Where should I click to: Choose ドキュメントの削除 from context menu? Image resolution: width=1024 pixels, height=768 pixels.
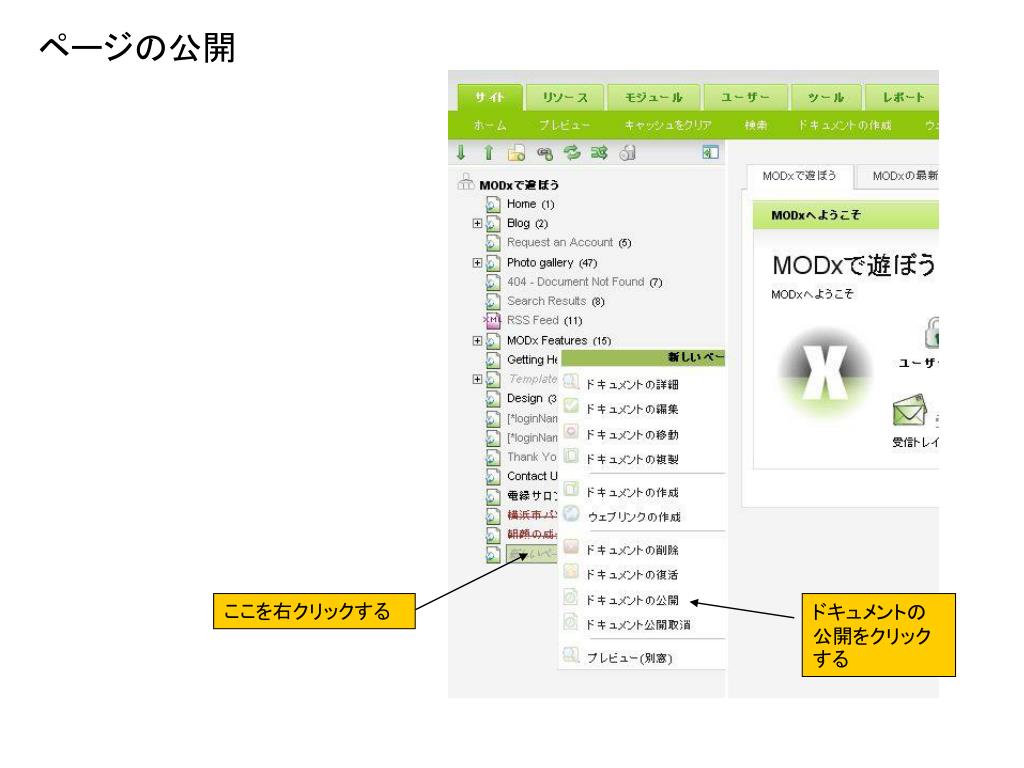pyautogui.click(x=632, y=550)
